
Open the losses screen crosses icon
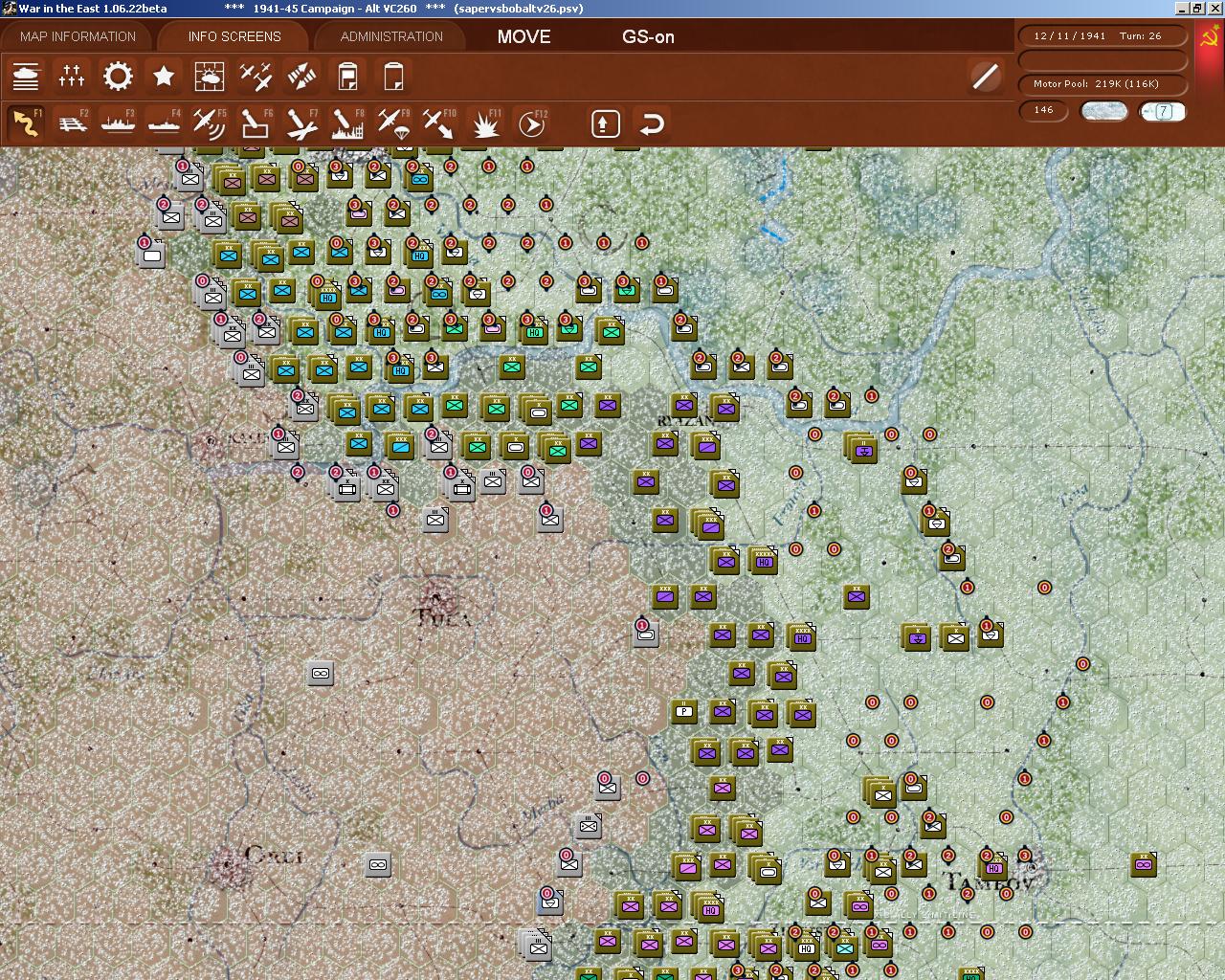click(72, 77)
